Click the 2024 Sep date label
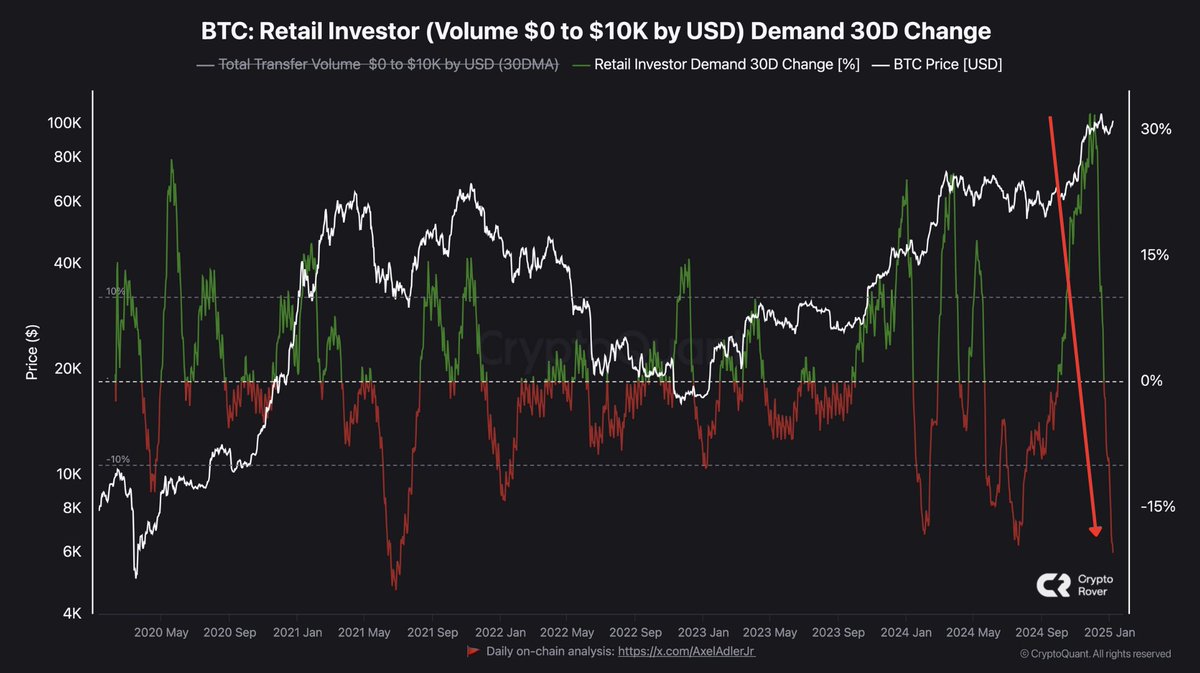This screenshot has height=673, width=1200. click(x=1042, y=633)
